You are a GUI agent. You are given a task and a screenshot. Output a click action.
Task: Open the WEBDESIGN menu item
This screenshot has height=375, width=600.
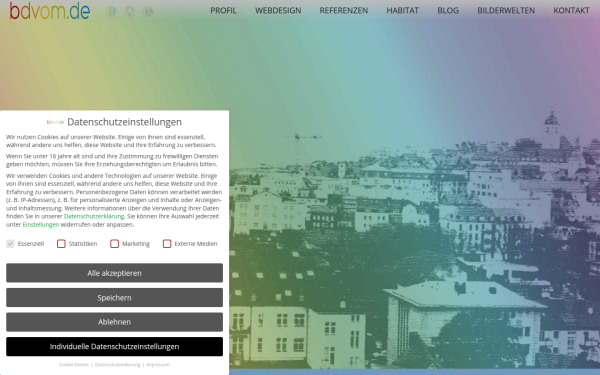tap(278, 11)
